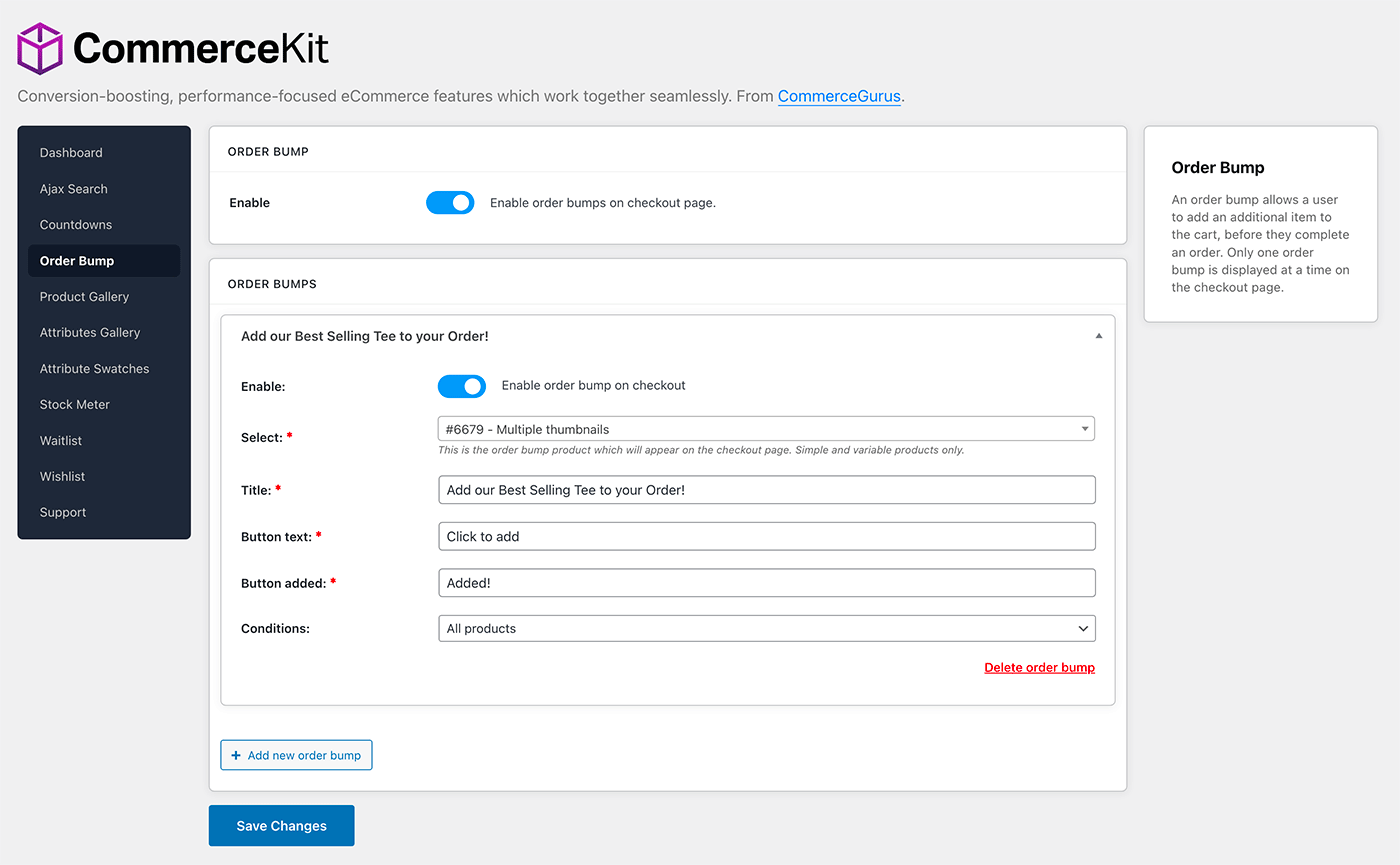Select Order Bump in the sidebar
The image size is (1400, 865).
[x=104, y=261]
